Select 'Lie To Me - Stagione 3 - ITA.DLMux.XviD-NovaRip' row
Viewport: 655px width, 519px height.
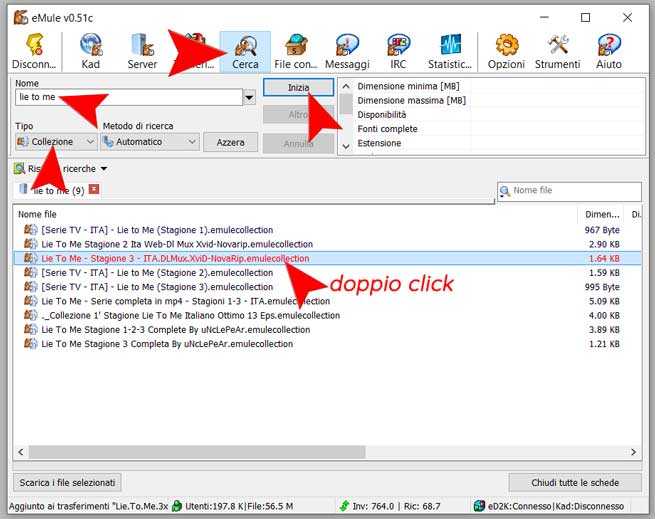coord(328,258)
